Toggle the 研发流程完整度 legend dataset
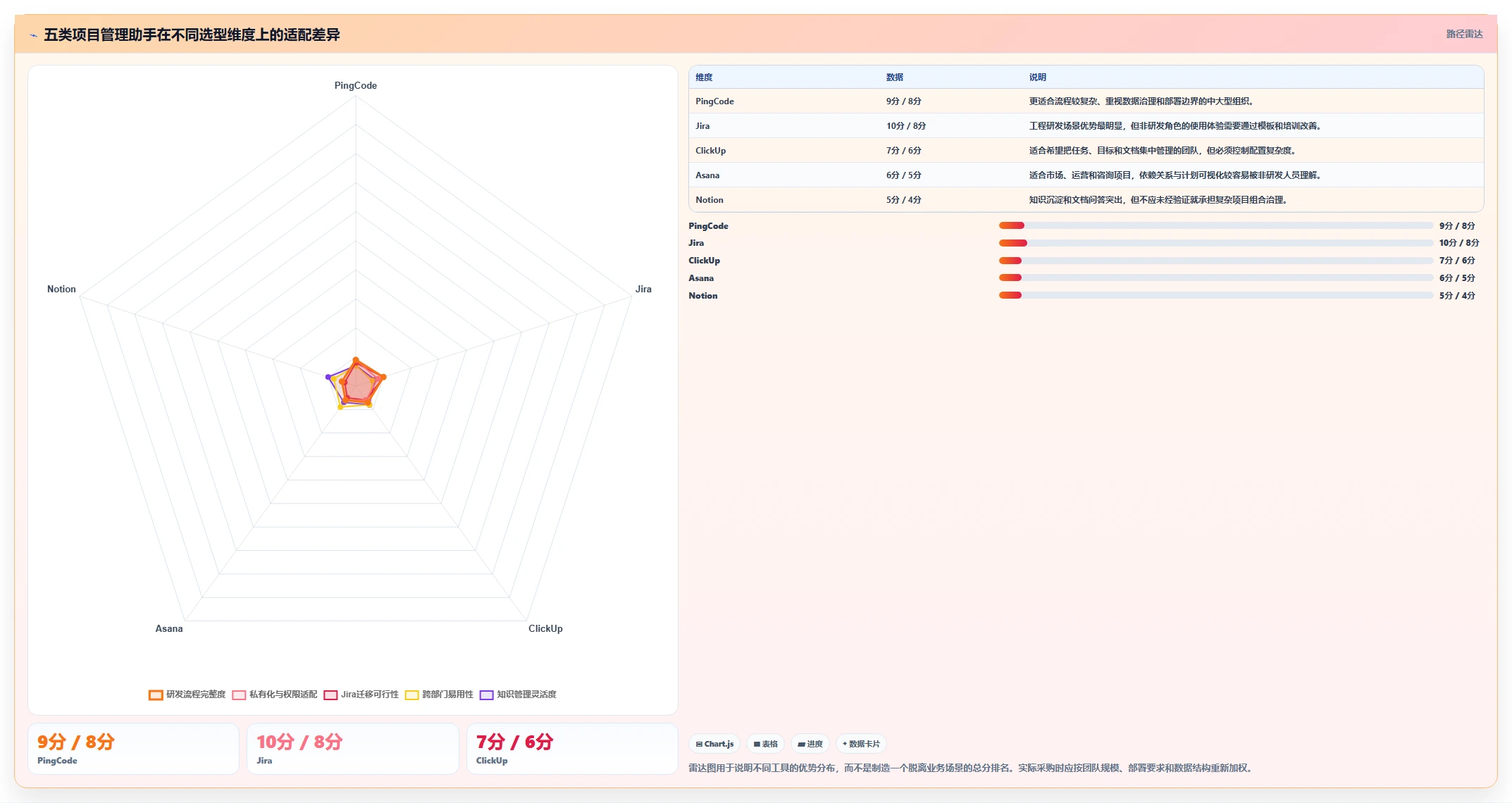This screenshot has height=803, width=1512. click(187, 695)
